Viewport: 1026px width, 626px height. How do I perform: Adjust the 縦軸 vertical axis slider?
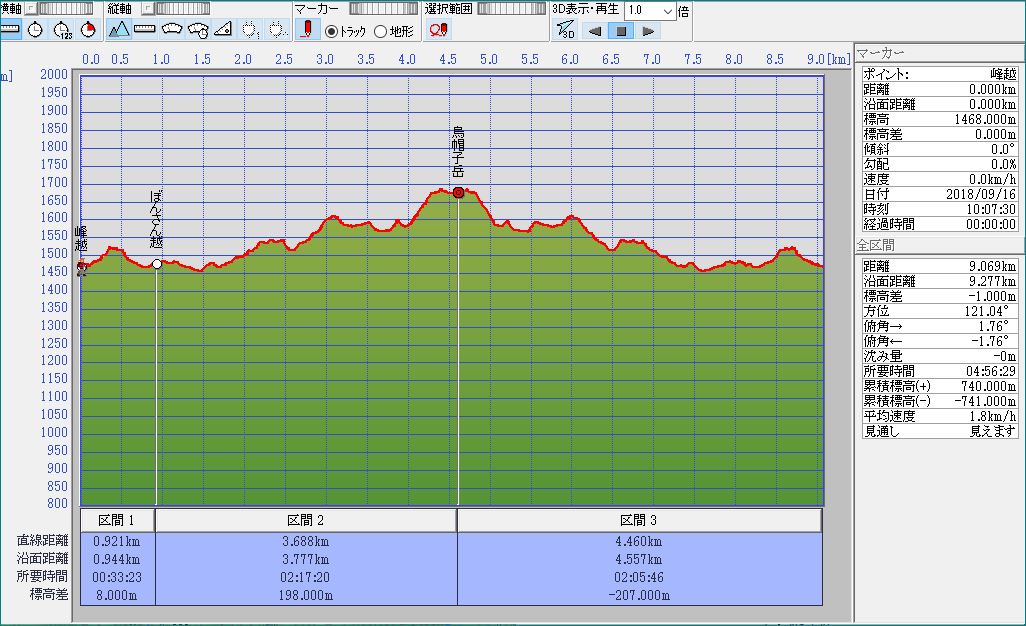(182, 9)
